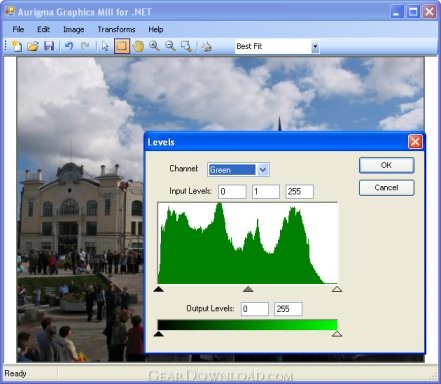Save the image with floppy disk icon
441x384 pixels.
[x=49, y=46]
